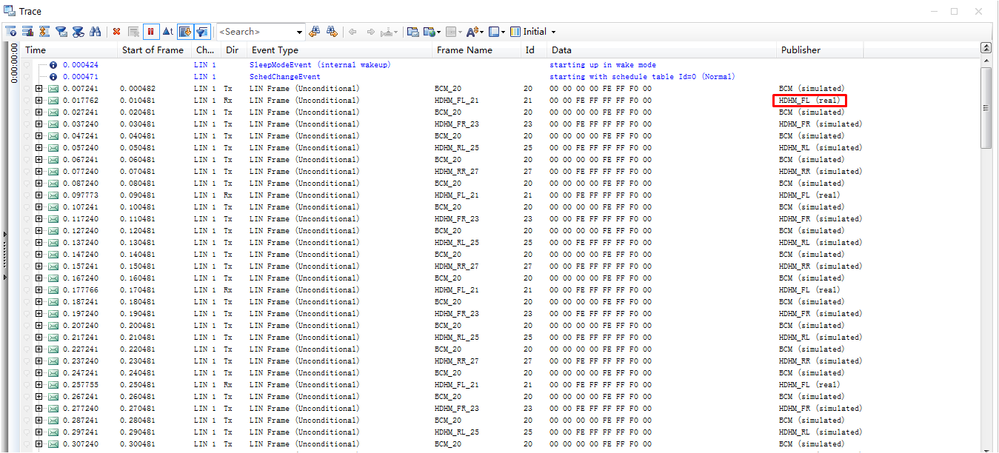This screenshot has height=453, width=999.
Task: Select 'HDHM_FL (real)' in row 0.017762
Action: [809, 101]
